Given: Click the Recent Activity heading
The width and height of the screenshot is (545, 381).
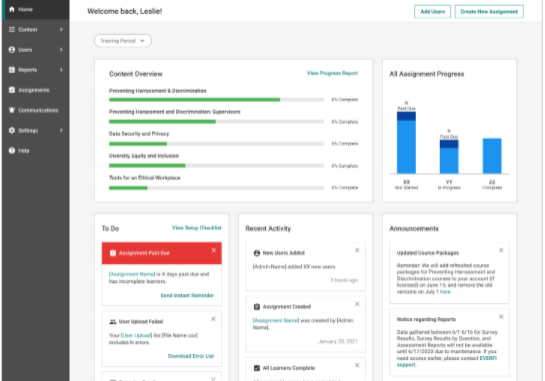Looking at the screenshot, I should pyautogui.click(x=268, y=228).
